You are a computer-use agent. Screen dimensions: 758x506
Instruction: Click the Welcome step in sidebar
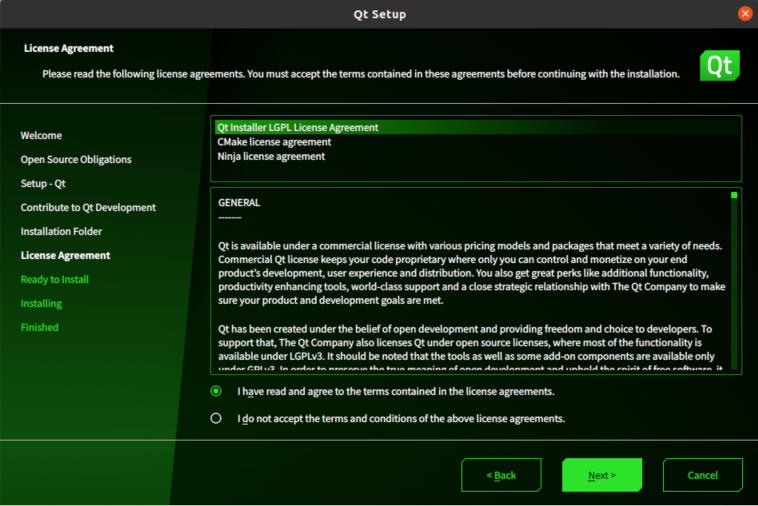(41, 135)
